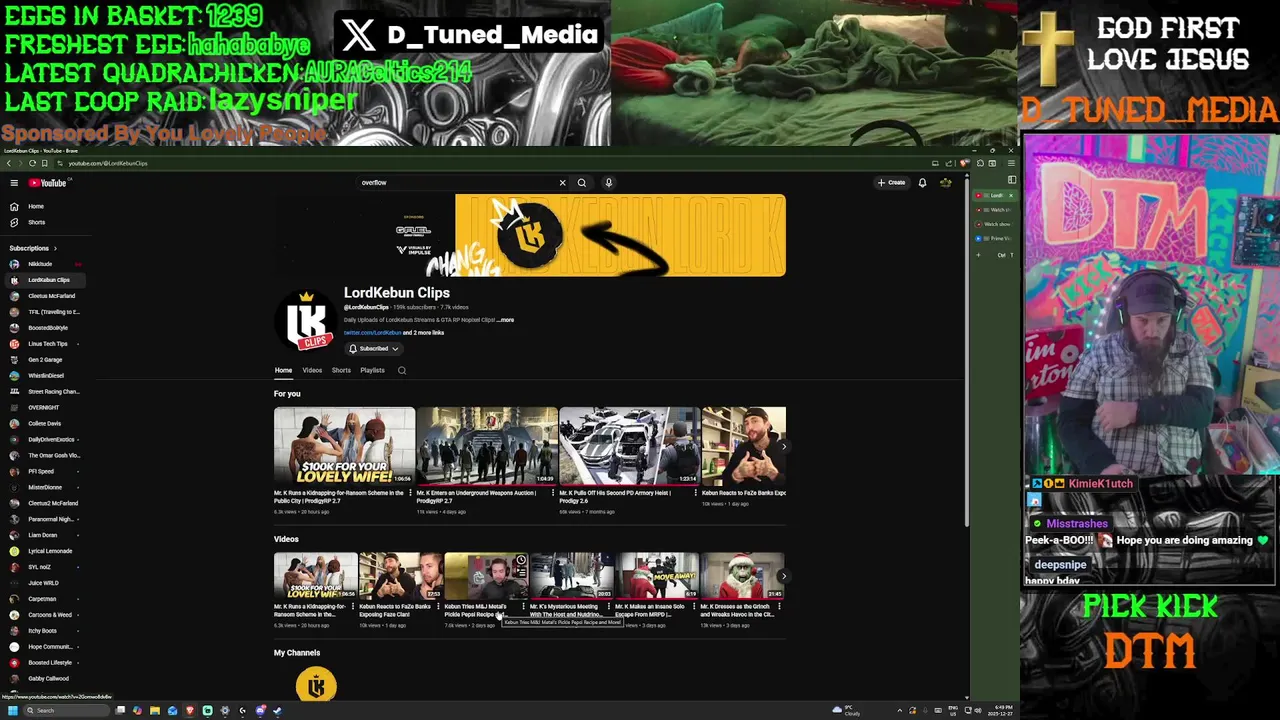Viewport: 1280px width, 720px height.
Task: Open the taskbar weather widget
Action: tap(845, 711)
